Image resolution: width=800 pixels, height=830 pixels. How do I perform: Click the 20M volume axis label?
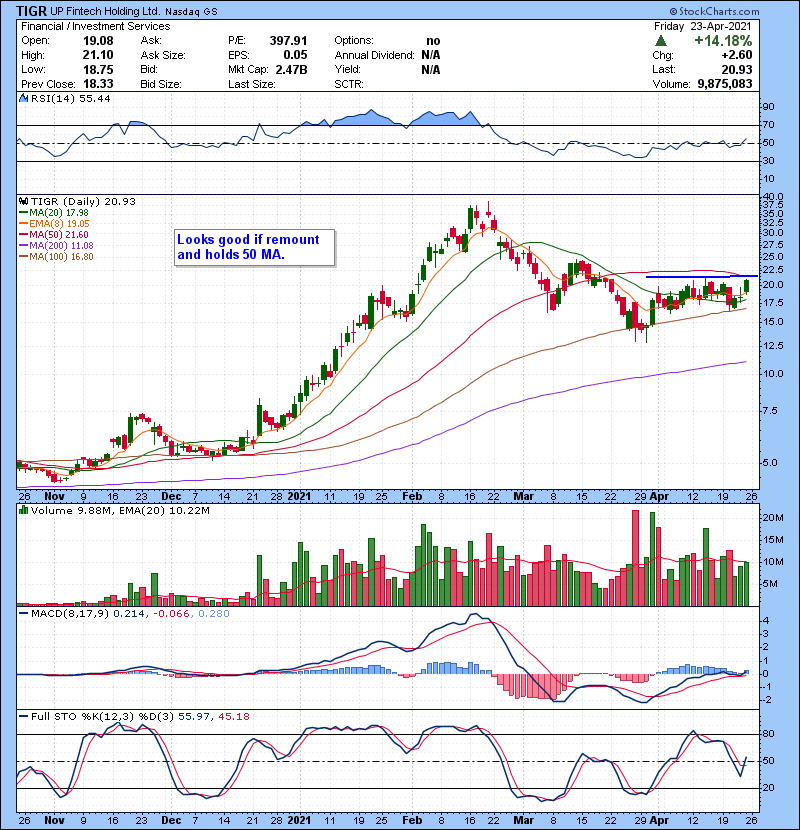coord(773,518)
